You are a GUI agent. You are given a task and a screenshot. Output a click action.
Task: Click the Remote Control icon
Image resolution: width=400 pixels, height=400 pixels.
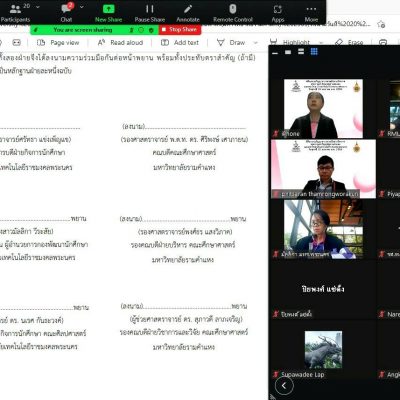233,13
